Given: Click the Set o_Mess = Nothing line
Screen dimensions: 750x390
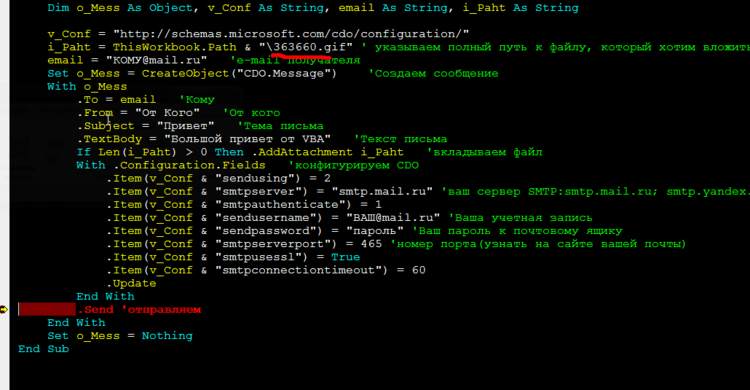Looking at the screenshot, I should [120, 336].
